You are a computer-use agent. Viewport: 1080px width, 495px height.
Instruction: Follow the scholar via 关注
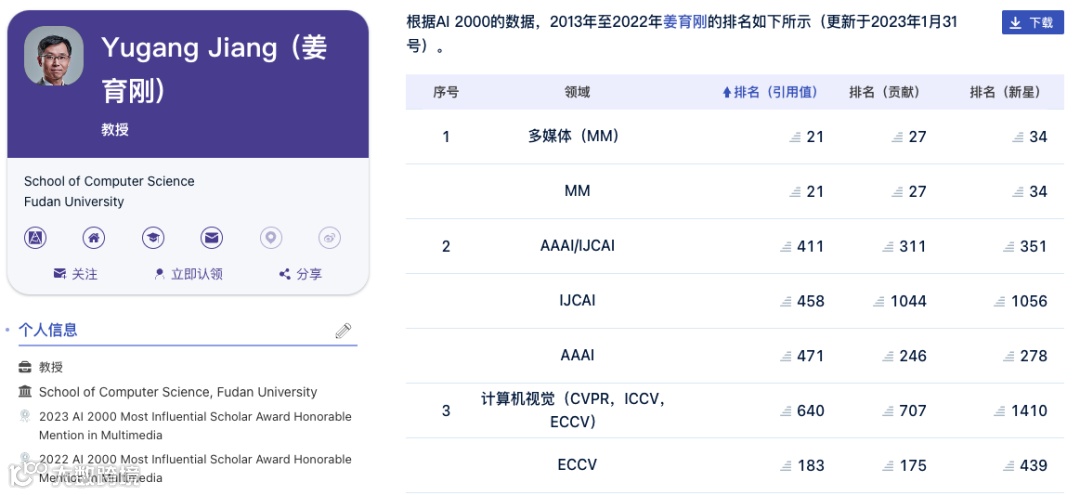point(75,274)
